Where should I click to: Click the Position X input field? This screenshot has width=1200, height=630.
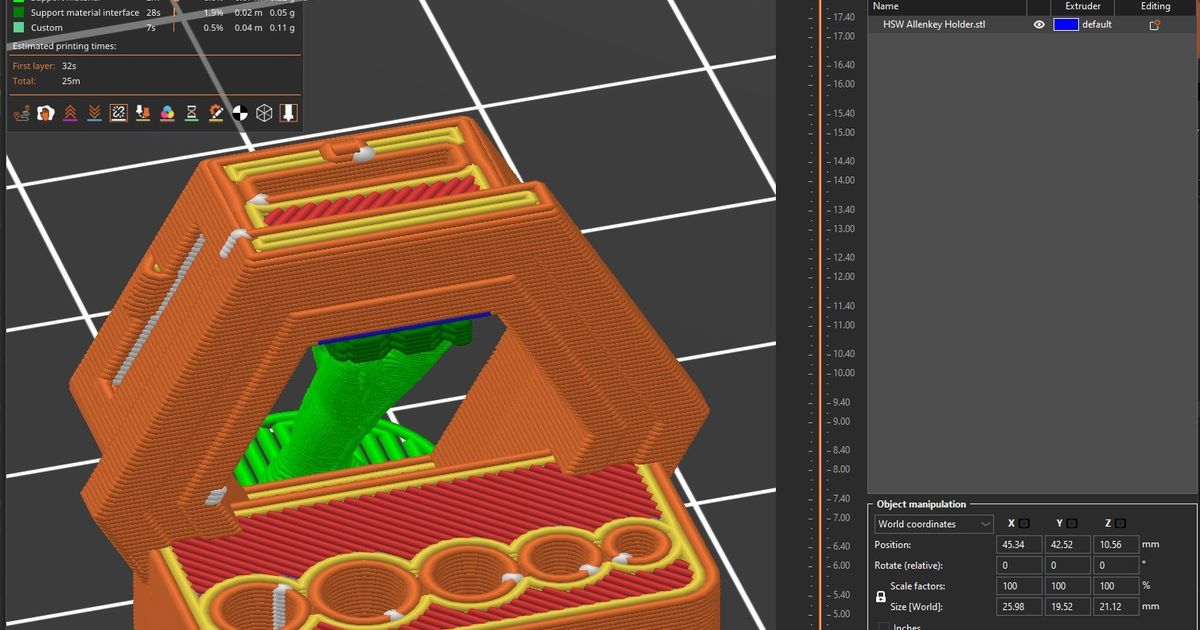point(1017,545)
